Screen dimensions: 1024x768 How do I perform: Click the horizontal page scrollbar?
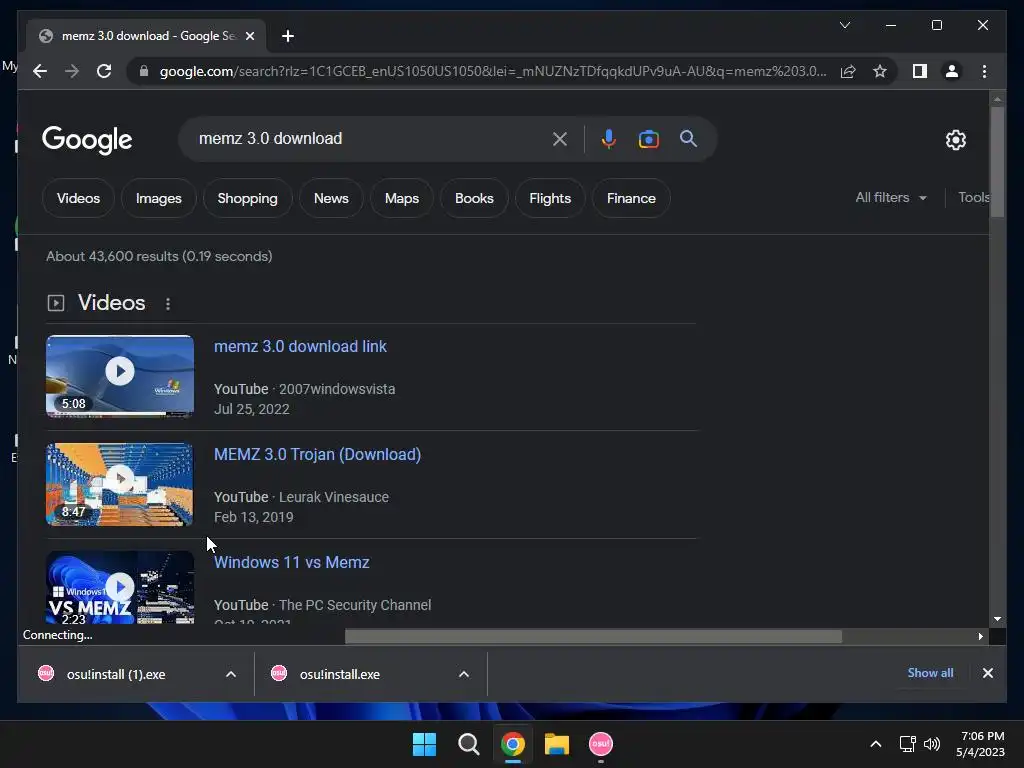point(593,636)
